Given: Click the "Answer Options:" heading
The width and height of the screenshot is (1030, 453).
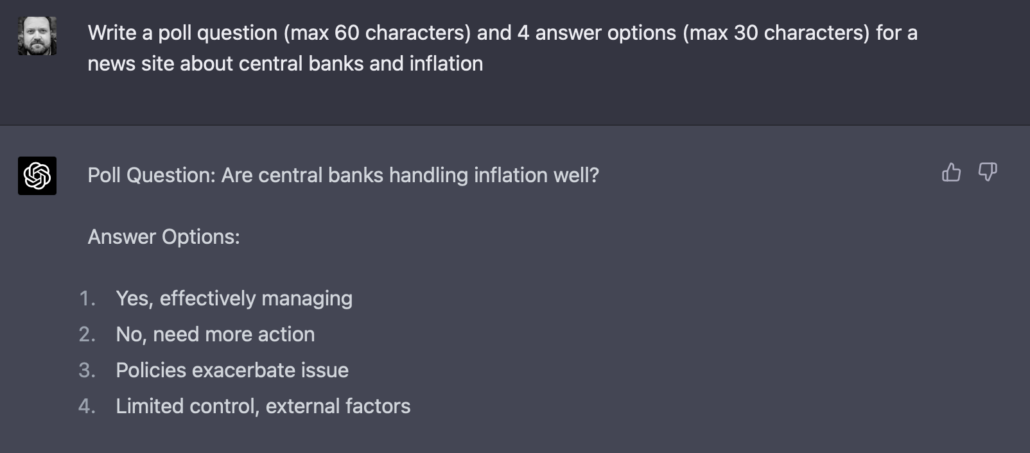Looking at the screenshot, I should pos(163,237).
